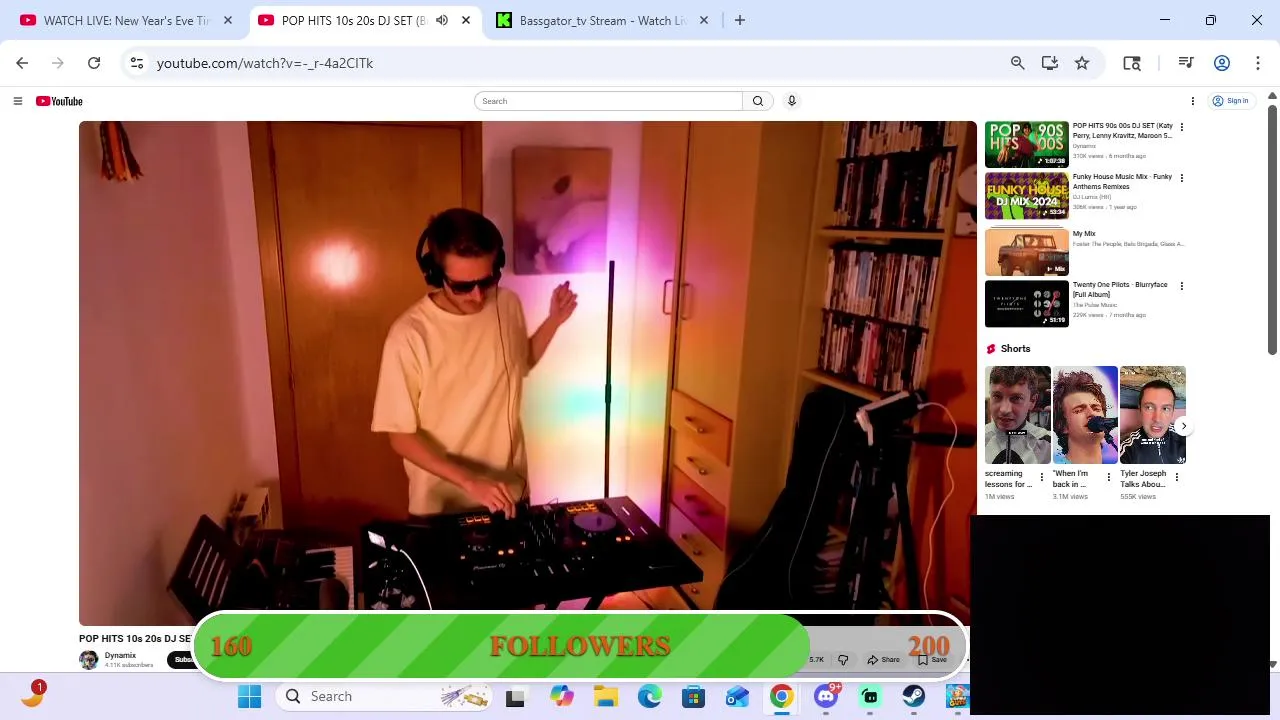The image size is (1280, 720).
Task: Open the YouTube settings three-dot menu
Action: (1192, 101)
